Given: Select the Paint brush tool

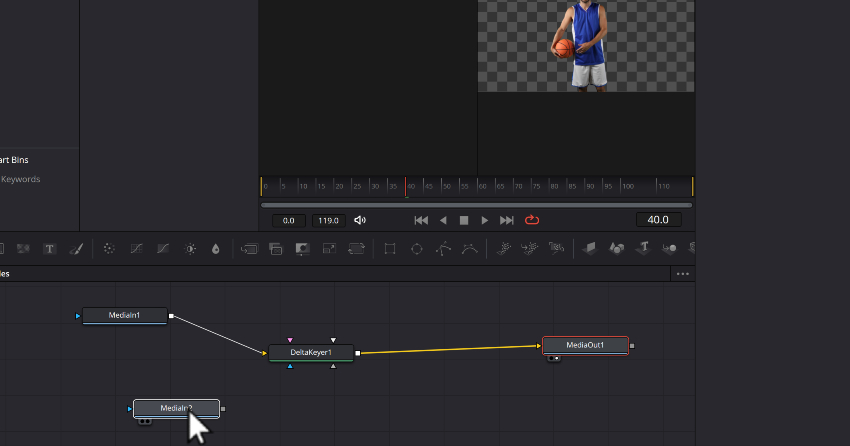Looking at the screenshot, I should (x=76, y=248).
